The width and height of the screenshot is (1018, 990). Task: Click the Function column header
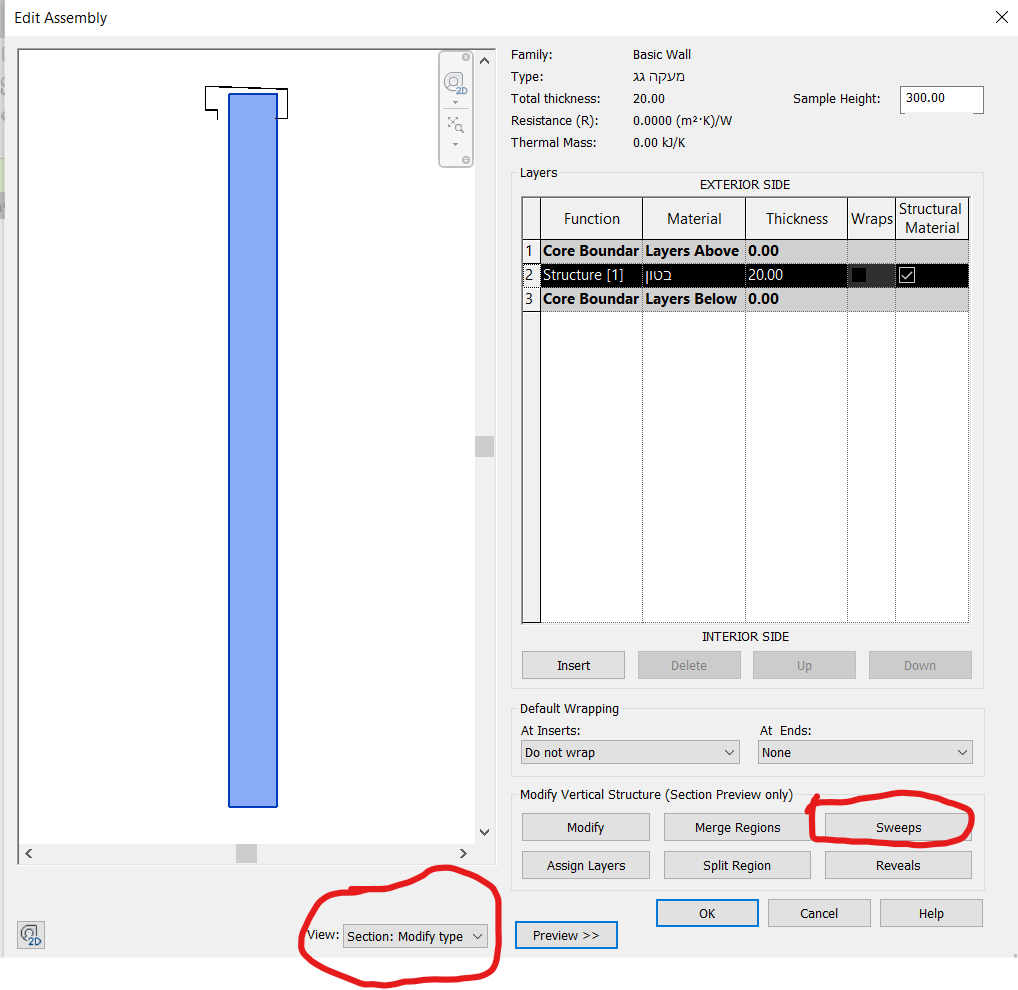[x=591, y=219]
